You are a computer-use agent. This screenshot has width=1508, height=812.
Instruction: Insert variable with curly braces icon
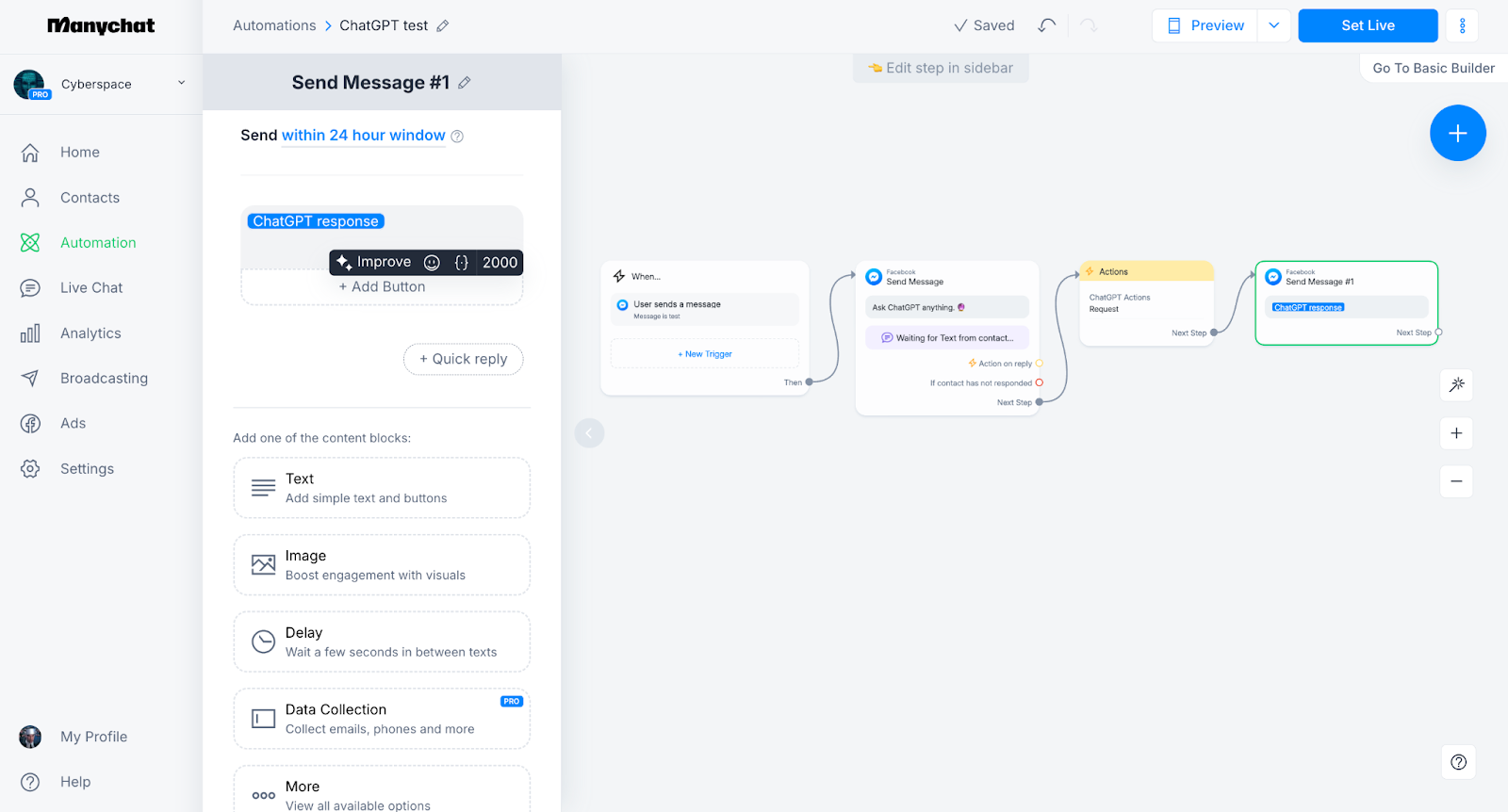pos(462,263)
